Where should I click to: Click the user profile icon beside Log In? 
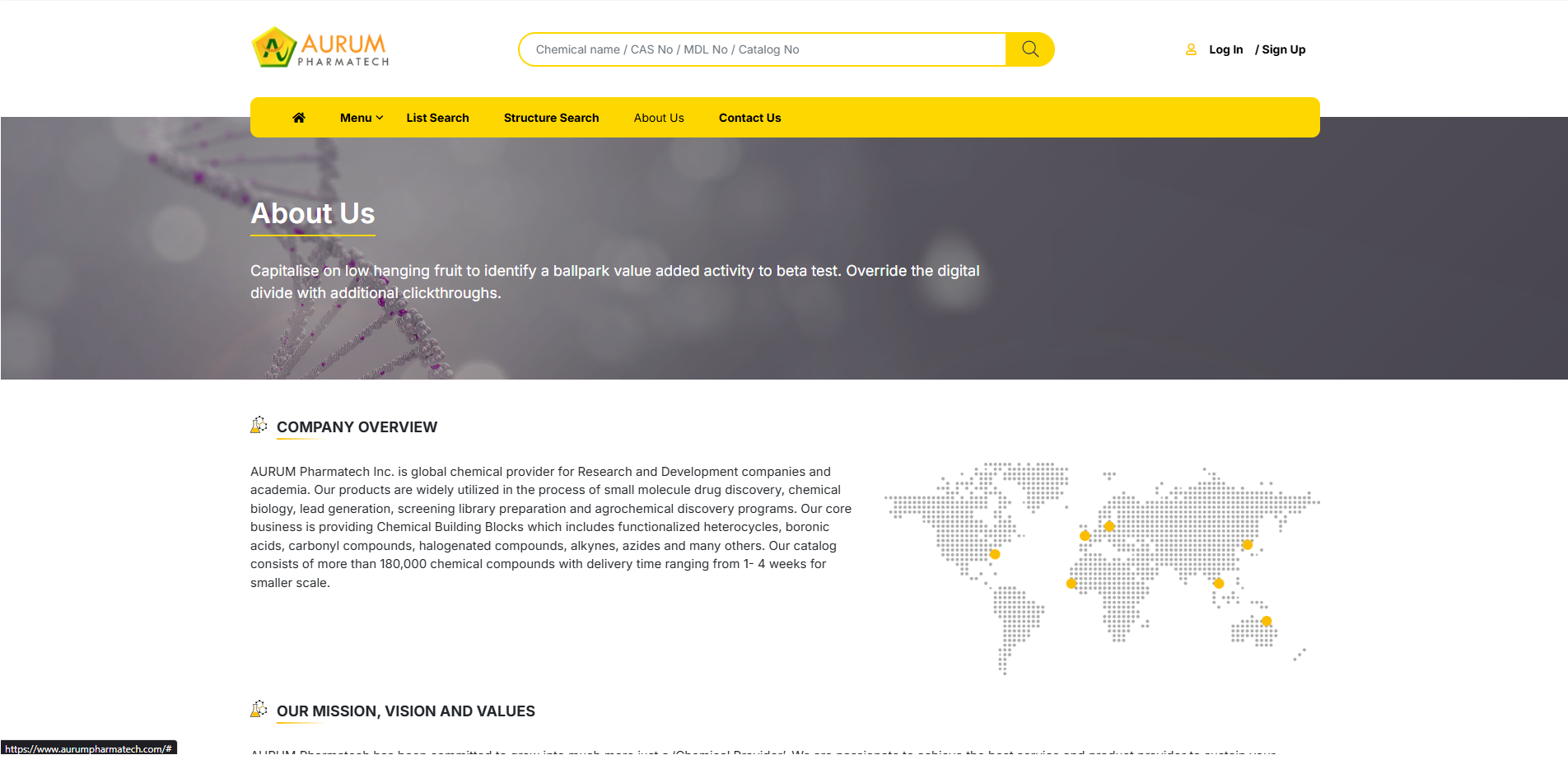coord(1191,49)
